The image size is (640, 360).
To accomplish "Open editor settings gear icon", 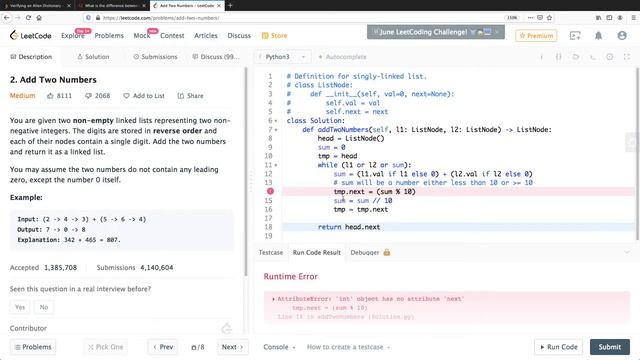I will tap(609, 57).
